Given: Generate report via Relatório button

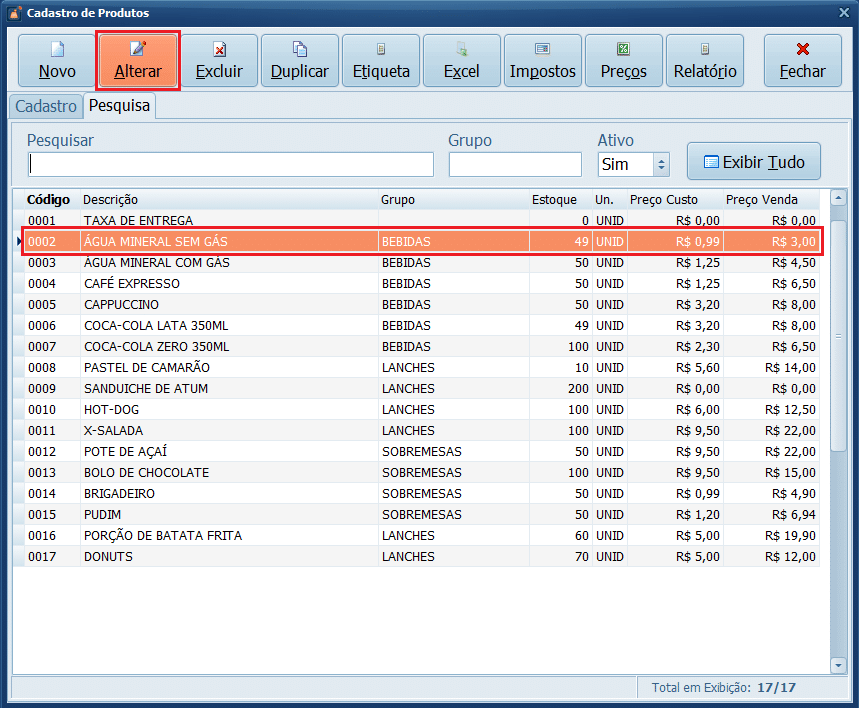Looking at the screenshot, I should click(x=705, y=61).
